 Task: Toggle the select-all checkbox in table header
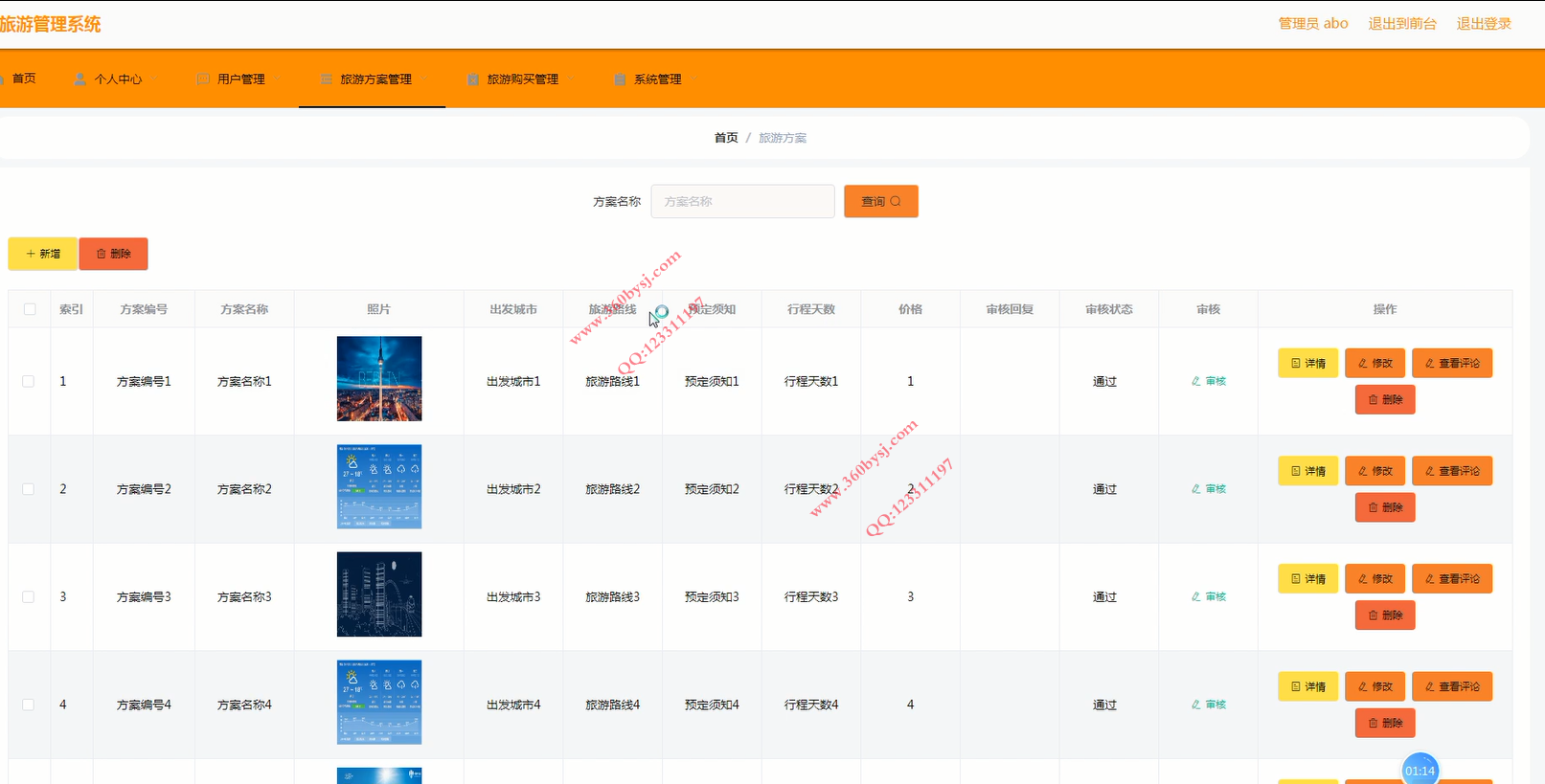pos(30,309)
